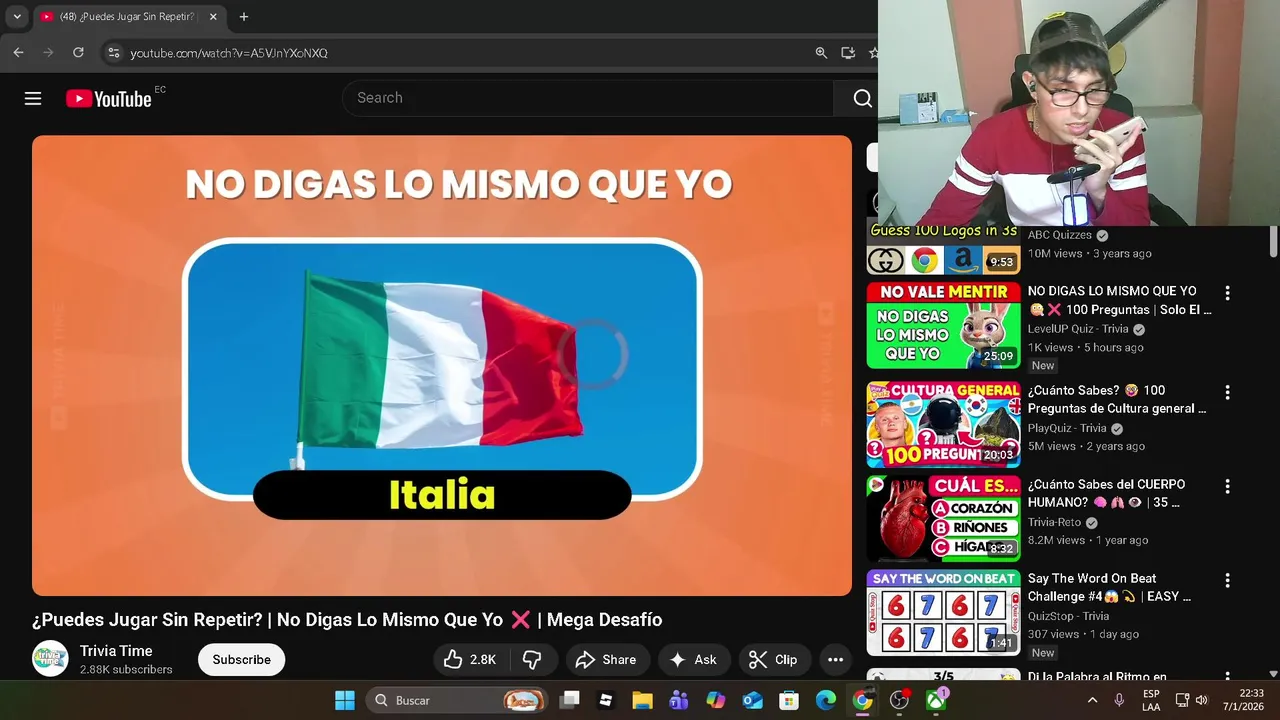Open options for Cultura general video
Viewport: 1280px width, 720px height.
click(1227, 392)
